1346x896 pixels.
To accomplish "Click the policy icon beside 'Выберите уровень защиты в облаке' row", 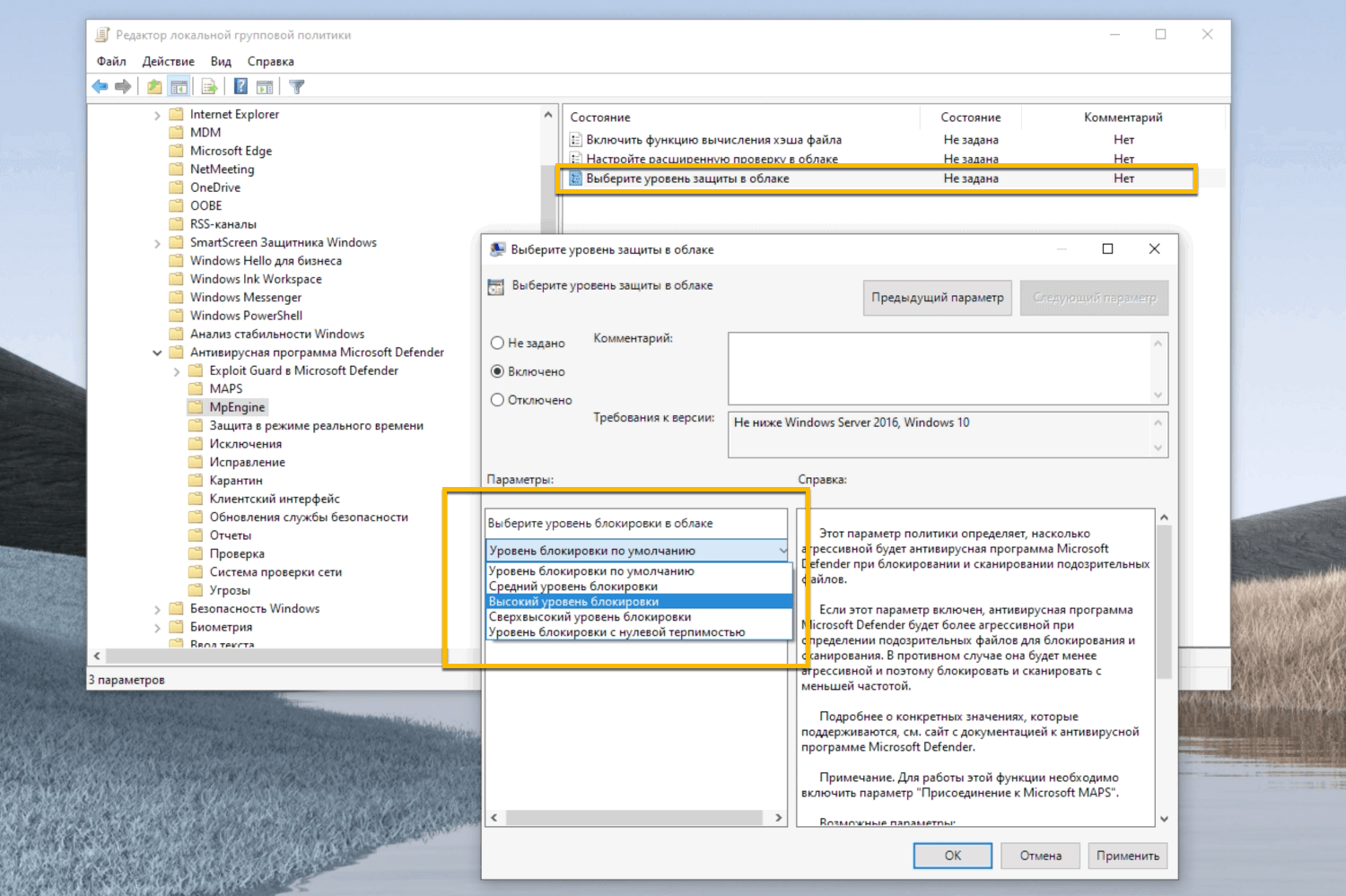I will coord(576,178).
